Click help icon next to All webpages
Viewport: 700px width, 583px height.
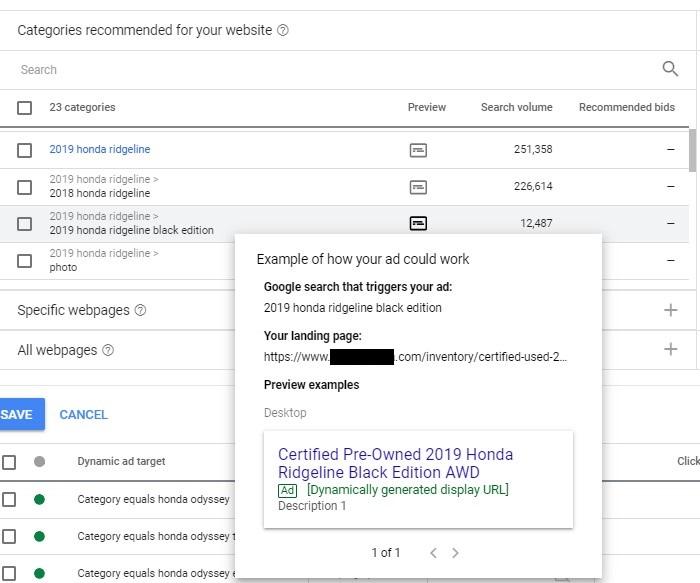point(108,350)
